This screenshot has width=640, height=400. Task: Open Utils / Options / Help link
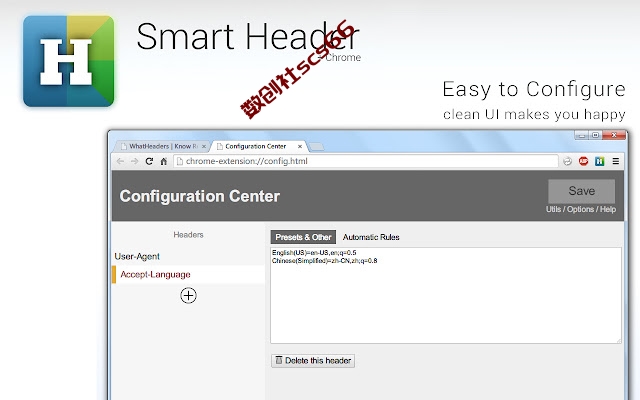(581, 209)
